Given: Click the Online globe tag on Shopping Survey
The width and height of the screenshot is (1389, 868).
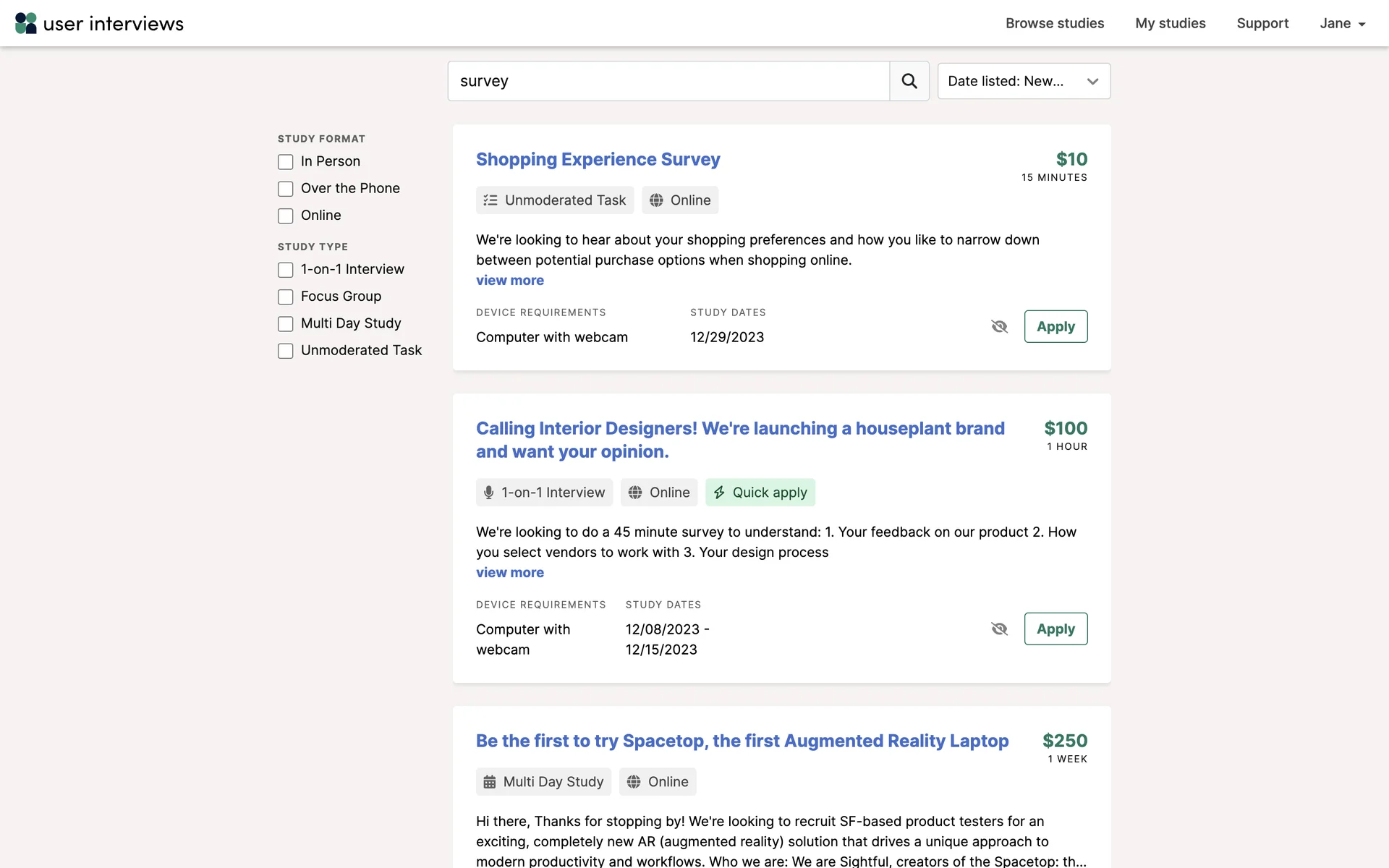Looking at the screenshot, I should pos(680,200).
